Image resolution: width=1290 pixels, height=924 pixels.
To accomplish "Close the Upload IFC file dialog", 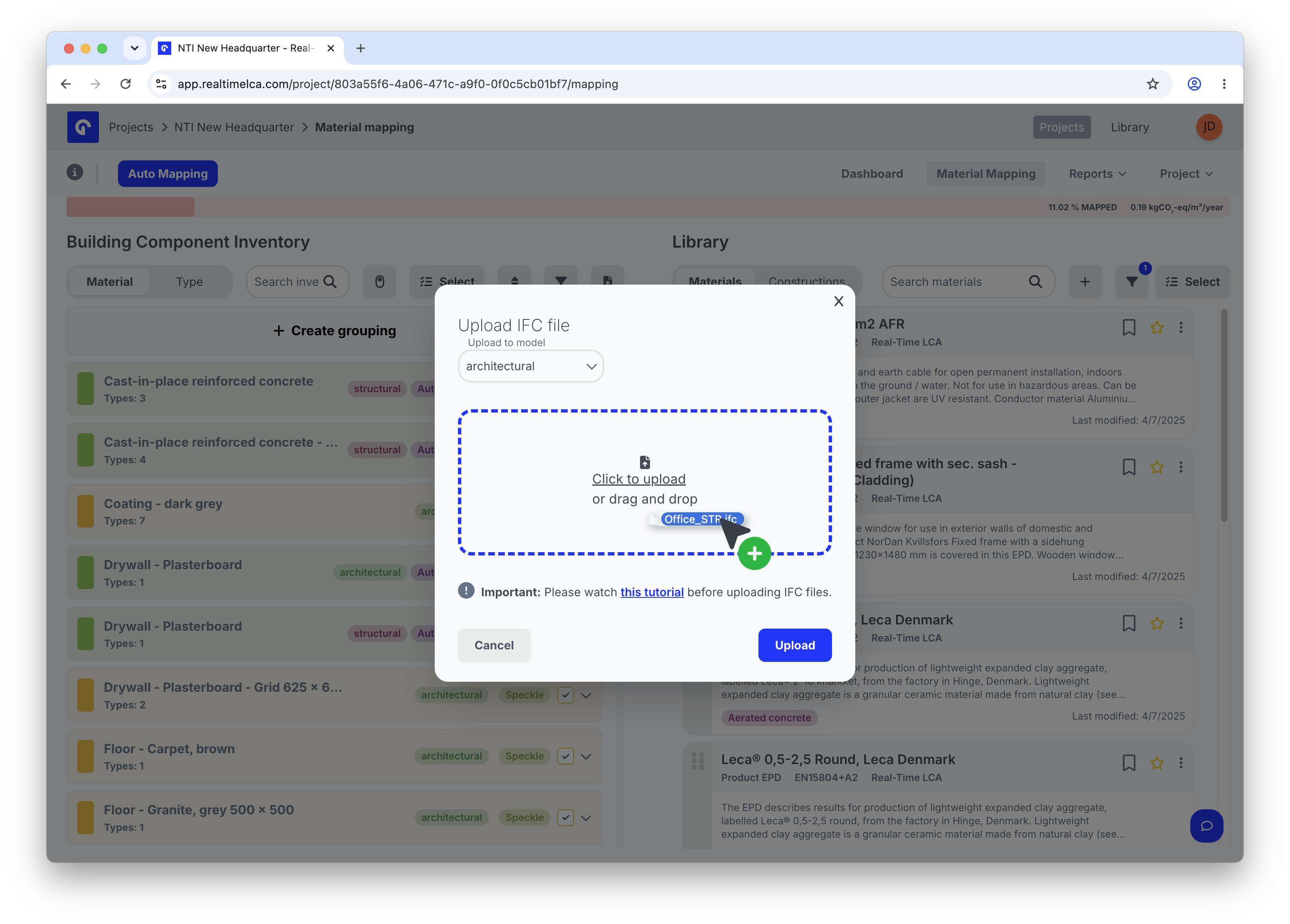I will 838,301.
